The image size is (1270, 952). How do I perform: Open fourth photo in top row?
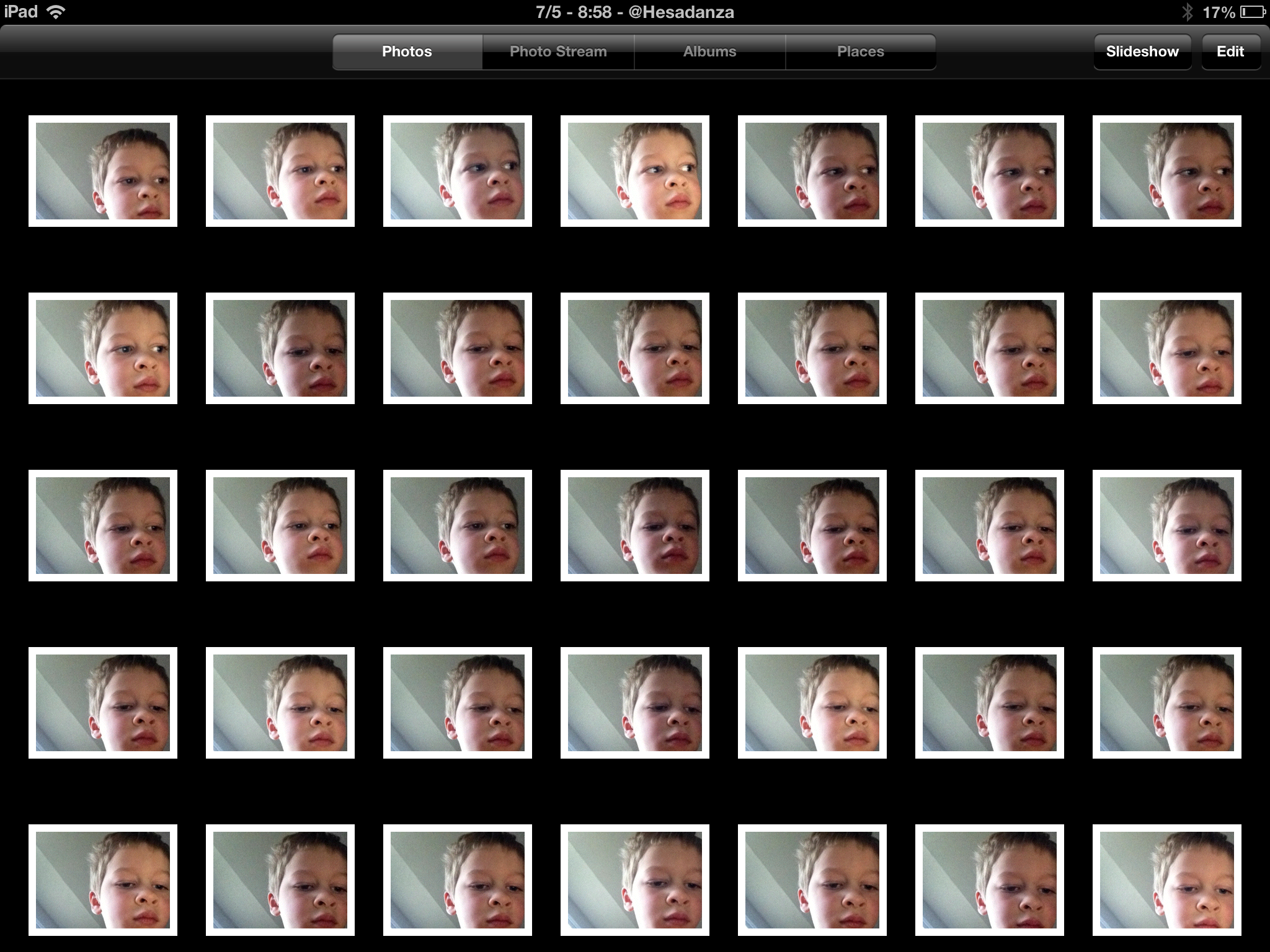coord(635,171)
